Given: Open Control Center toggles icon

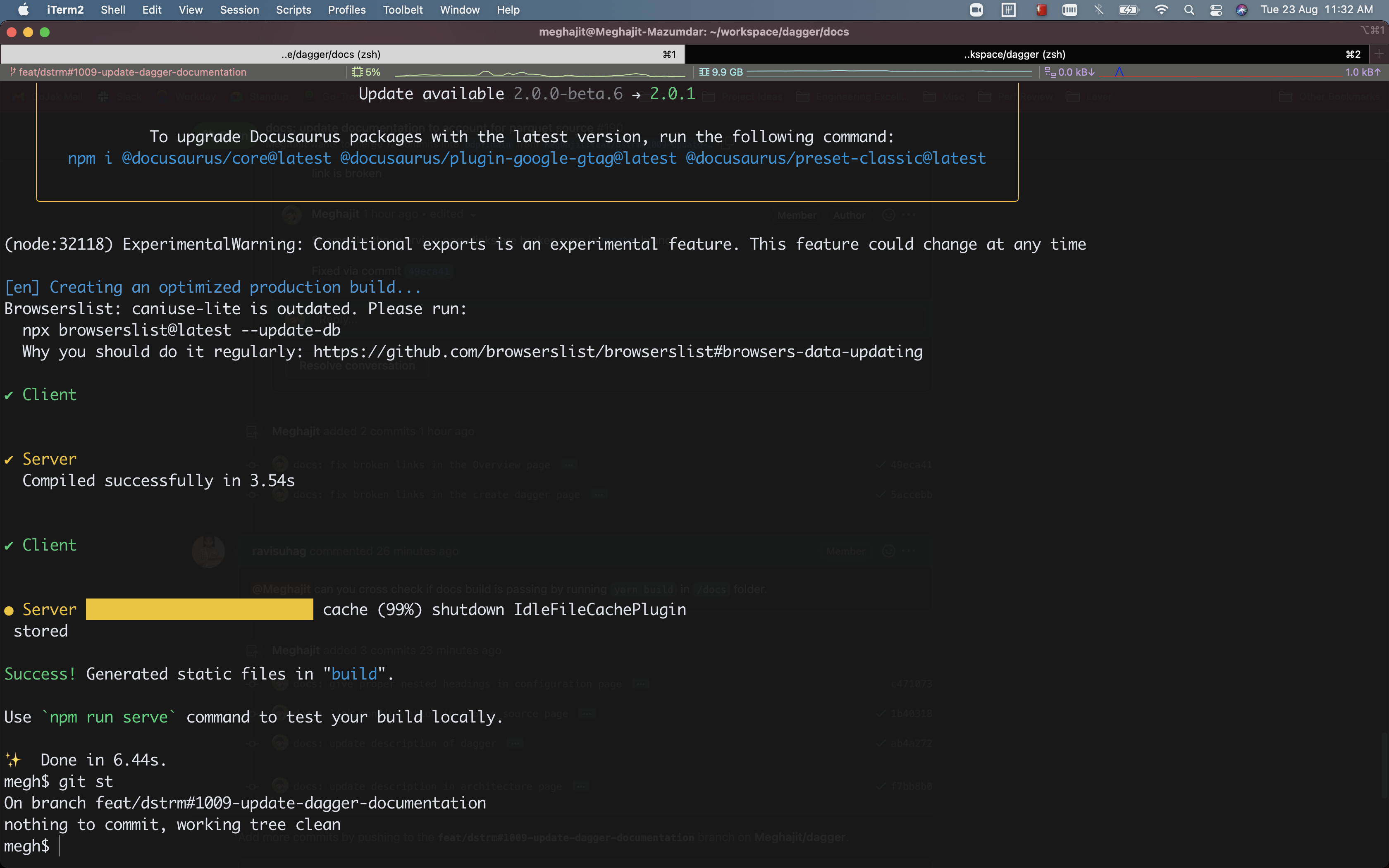Looking at the screenshot, I should point(1216,10).
